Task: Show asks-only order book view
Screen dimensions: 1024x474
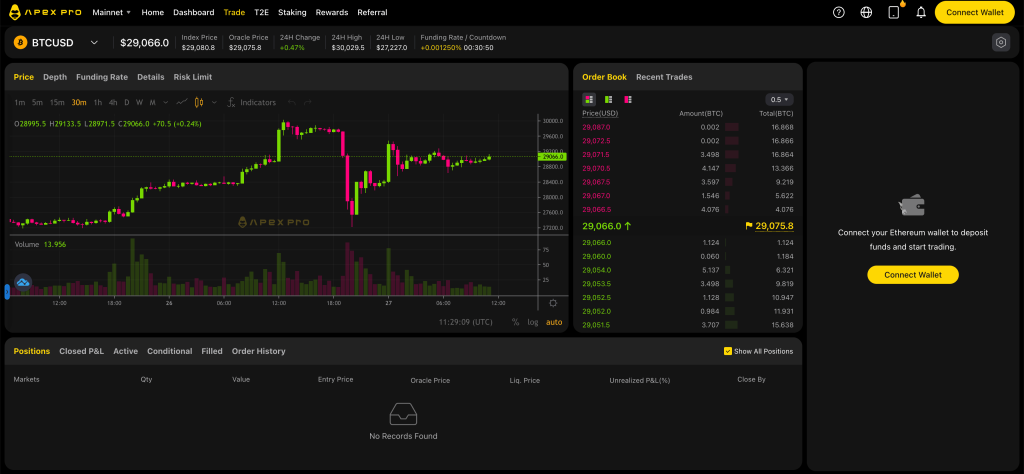Action: pos(628,99)
